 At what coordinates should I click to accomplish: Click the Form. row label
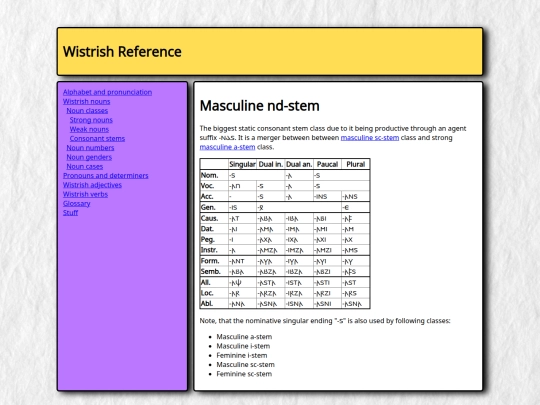214,261
